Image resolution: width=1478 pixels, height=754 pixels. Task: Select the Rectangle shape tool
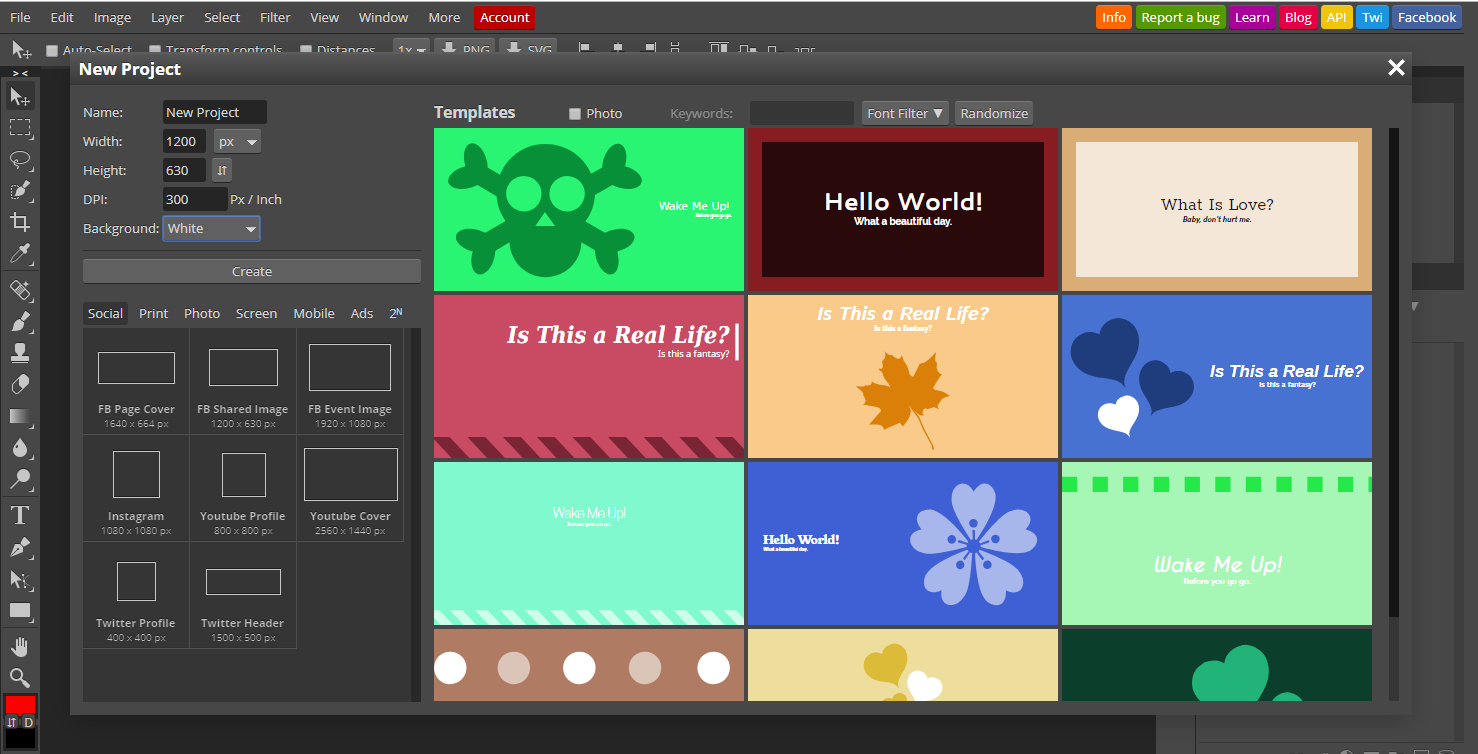tap(20, 610)
